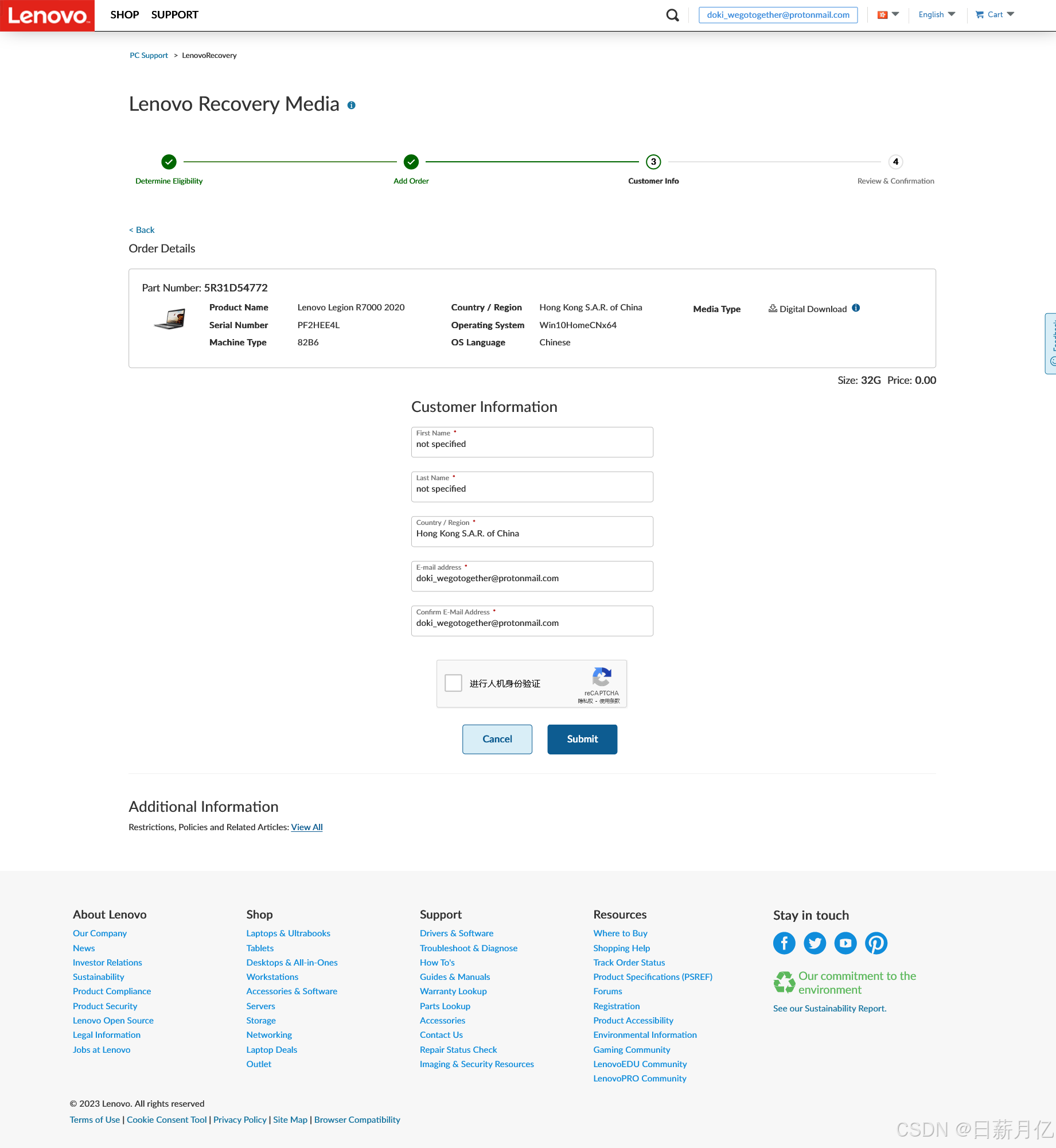Click the First Name input field
Screen dimensions: 1056x1148
(x=532, y=442)
